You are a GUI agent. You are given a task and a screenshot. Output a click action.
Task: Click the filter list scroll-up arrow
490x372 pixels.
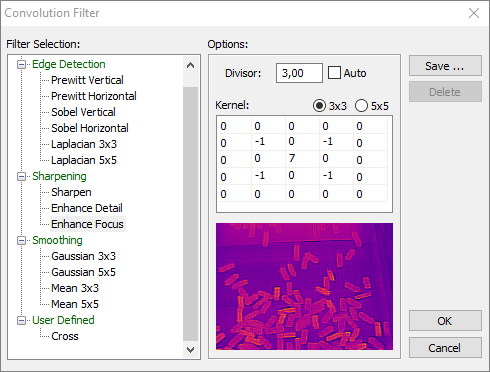point(191,65)
